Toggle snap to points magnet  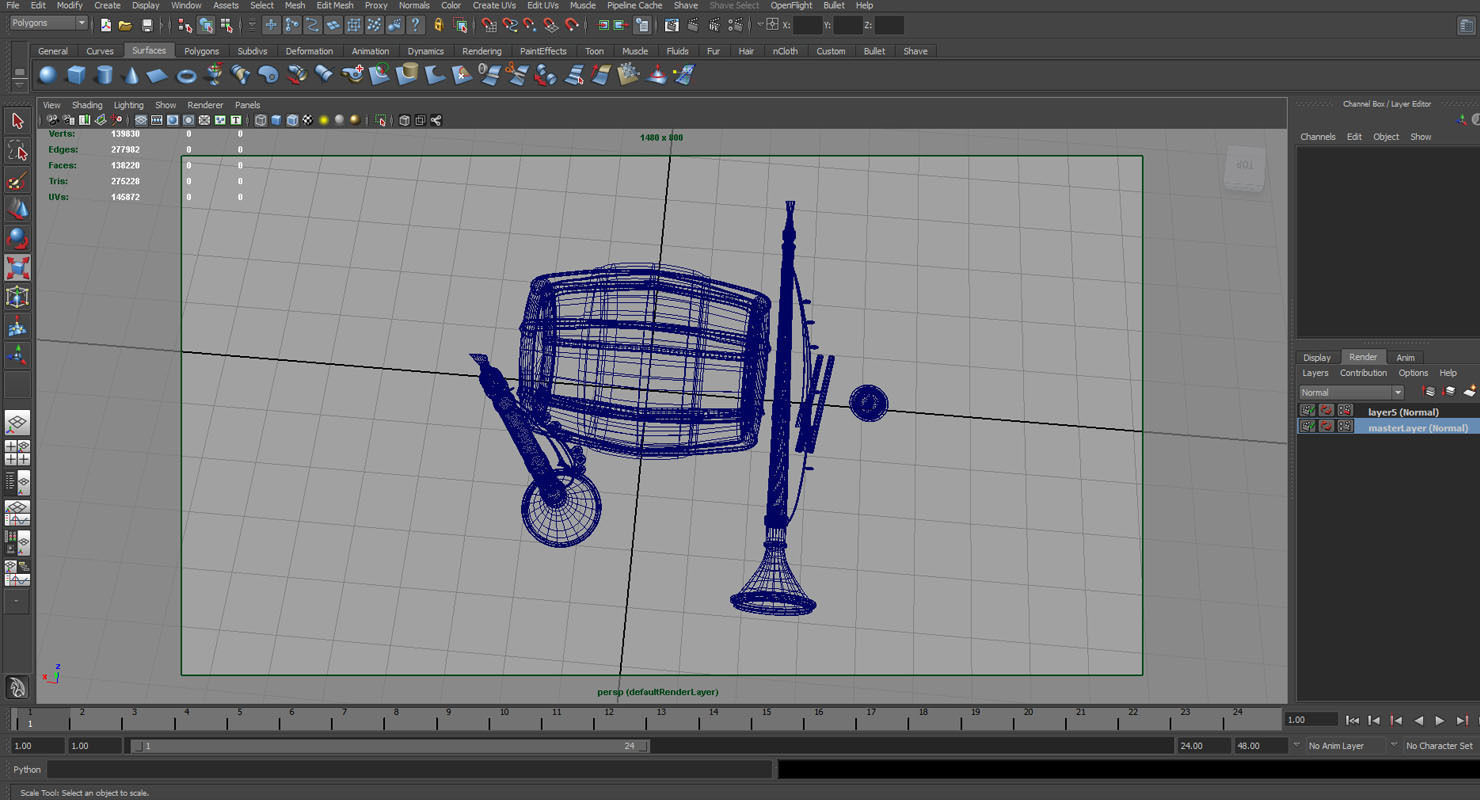(530, 25)
